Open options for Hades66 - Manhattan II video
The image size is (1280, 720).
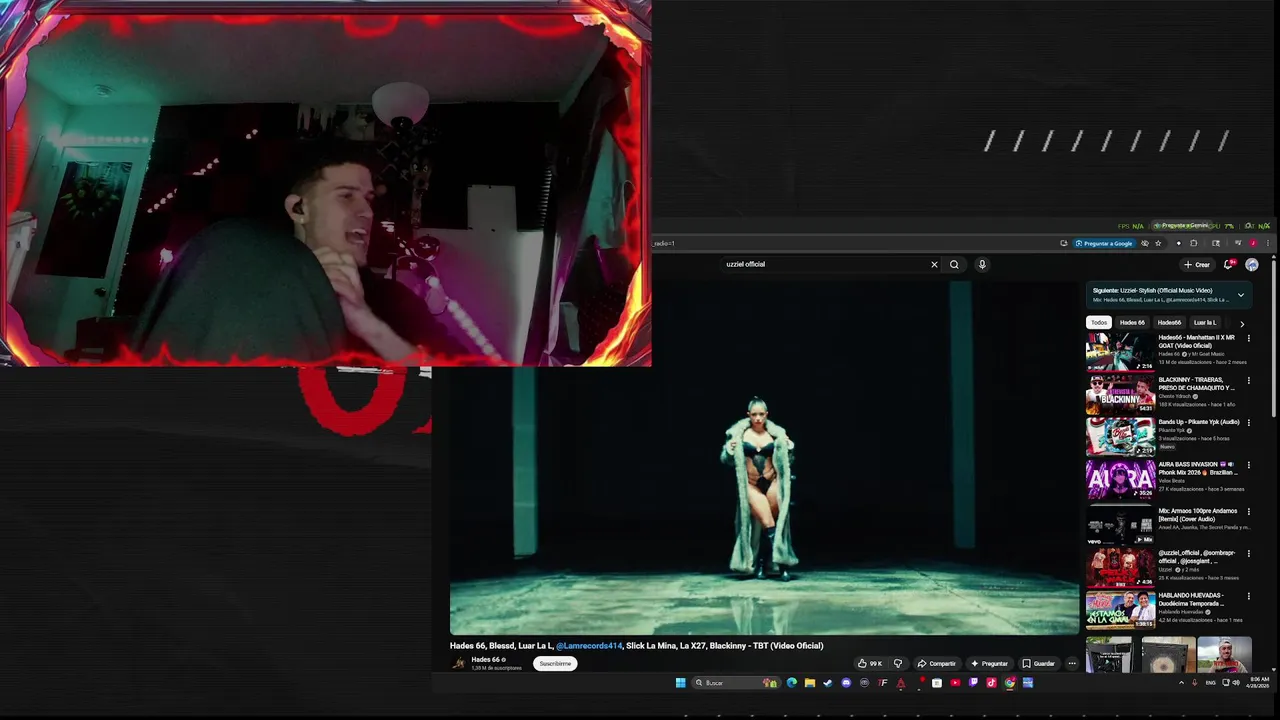coord(1248,338)
